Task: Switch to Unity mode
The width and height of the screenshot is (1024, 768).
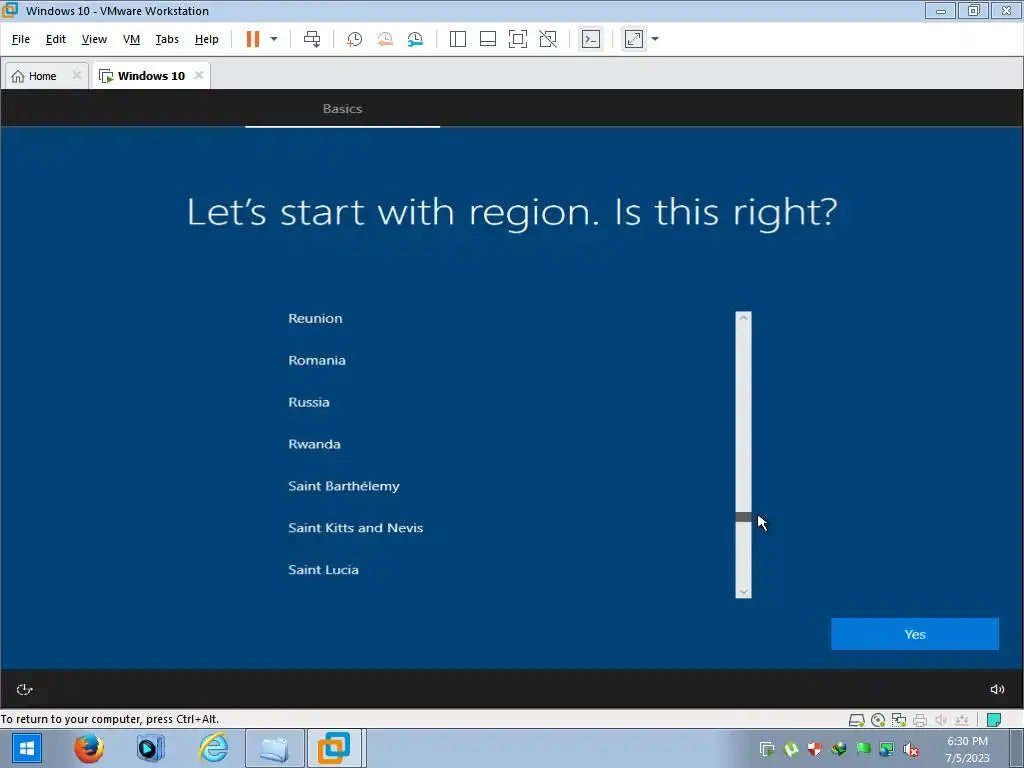Action: click(x=548, y=39)
